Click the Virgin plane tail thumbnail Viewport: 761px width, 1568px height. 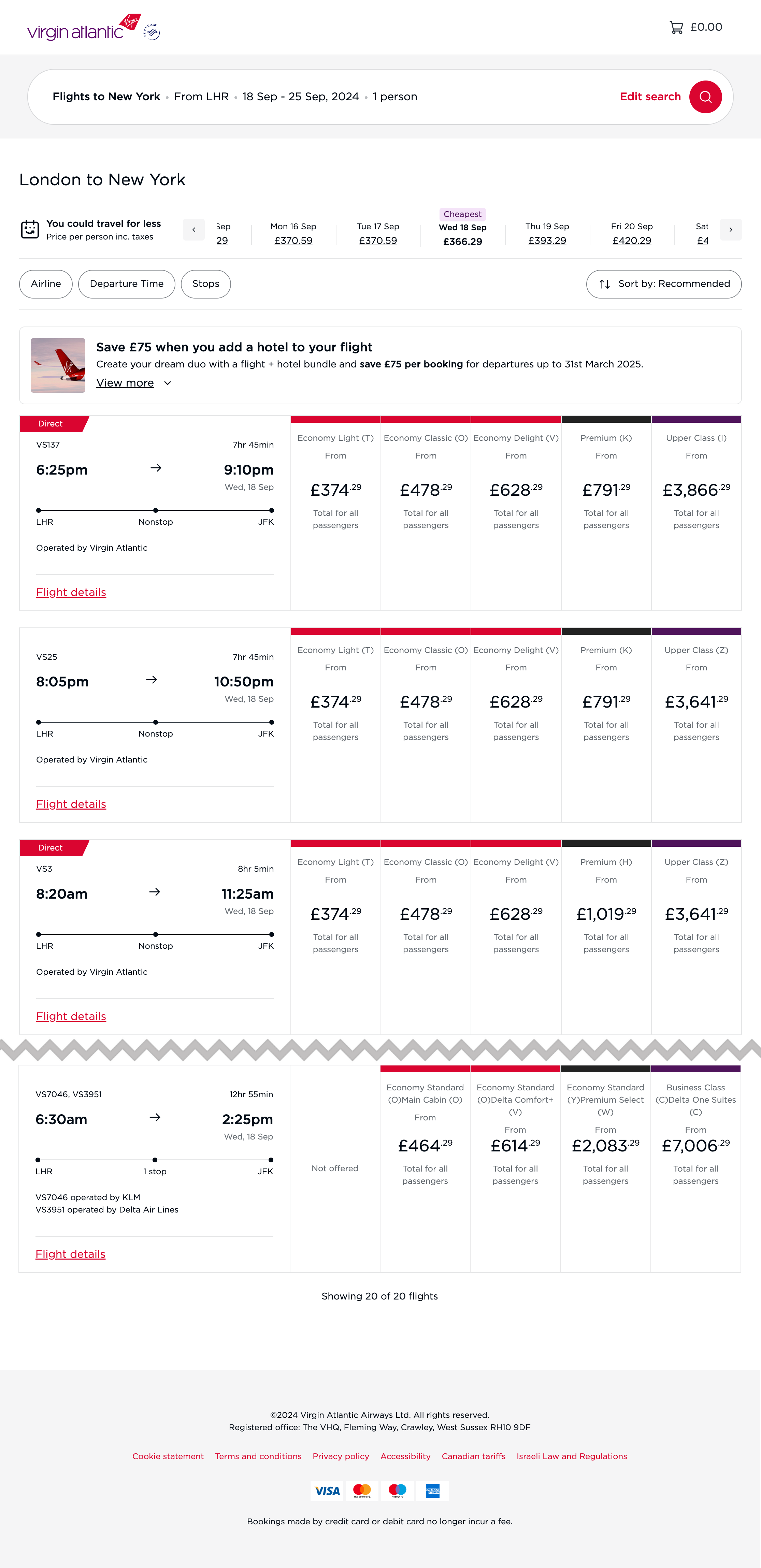(58, 365)
